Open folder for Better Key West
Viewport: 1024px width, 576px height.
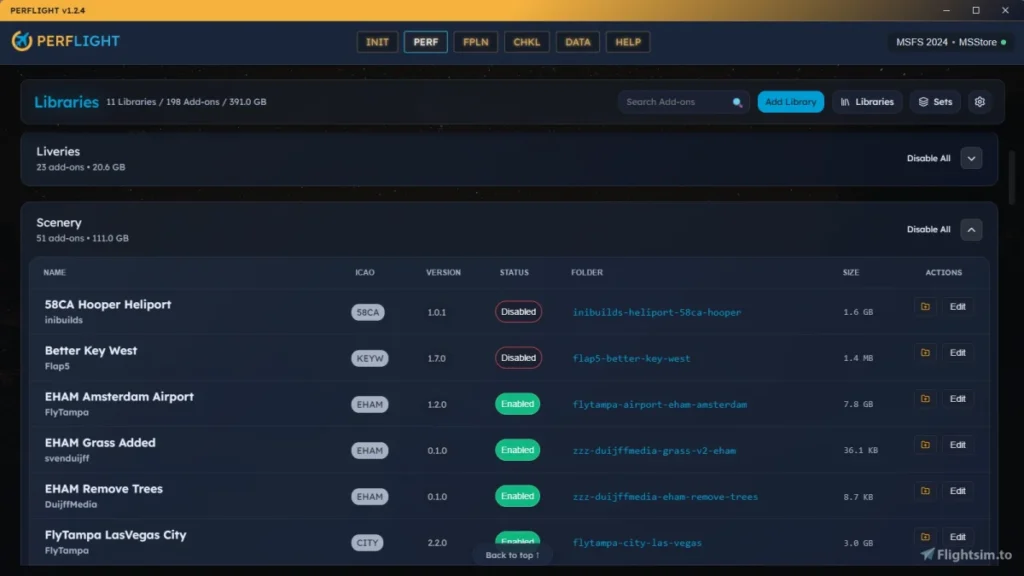click(925, 353)
